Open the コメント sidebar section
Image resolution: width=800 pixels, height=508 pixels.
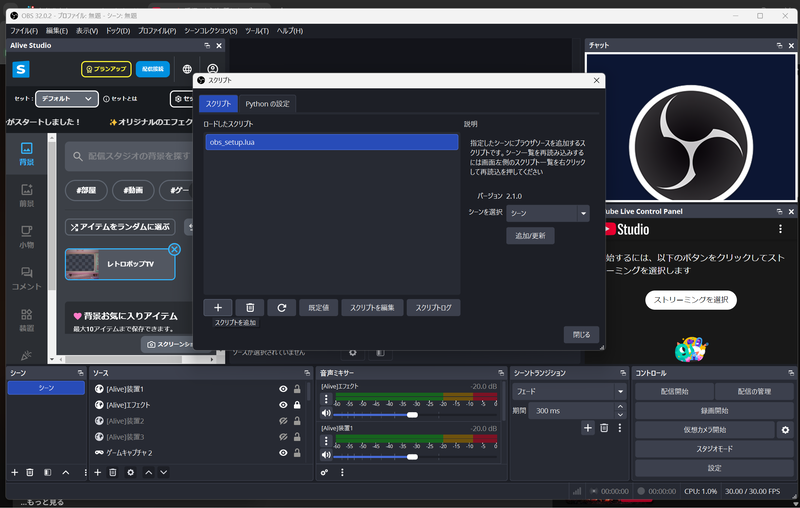(x=27, y=278)
